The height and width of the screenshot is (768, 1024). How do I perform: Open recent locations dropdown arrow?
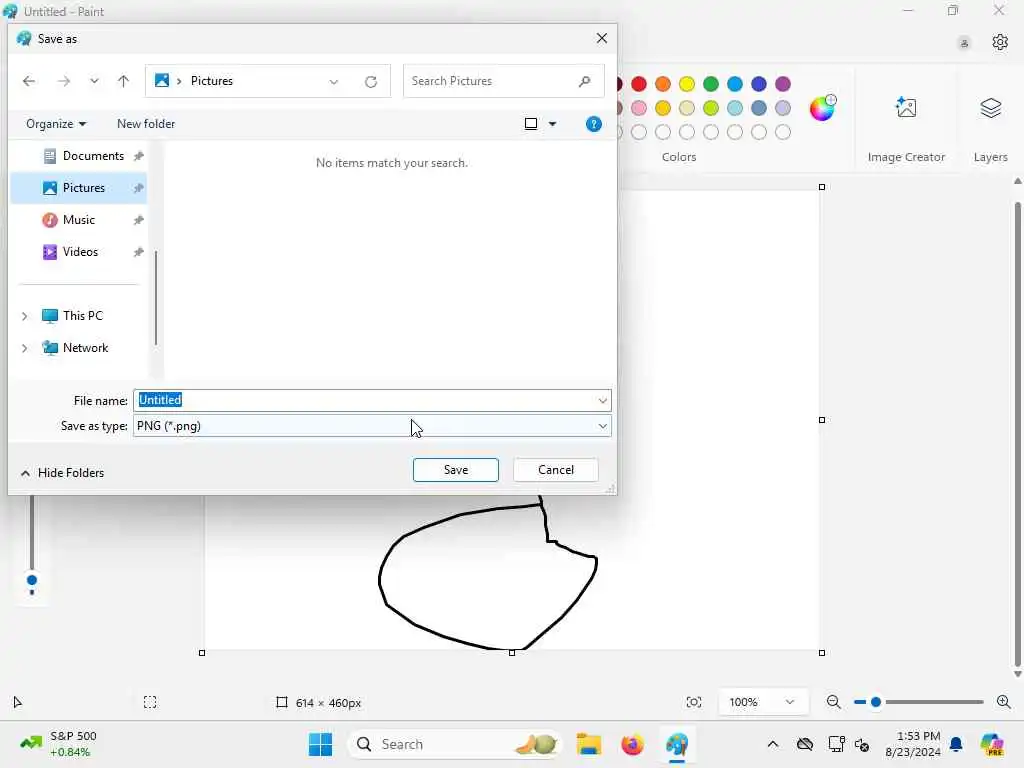(x=95, y=81)
